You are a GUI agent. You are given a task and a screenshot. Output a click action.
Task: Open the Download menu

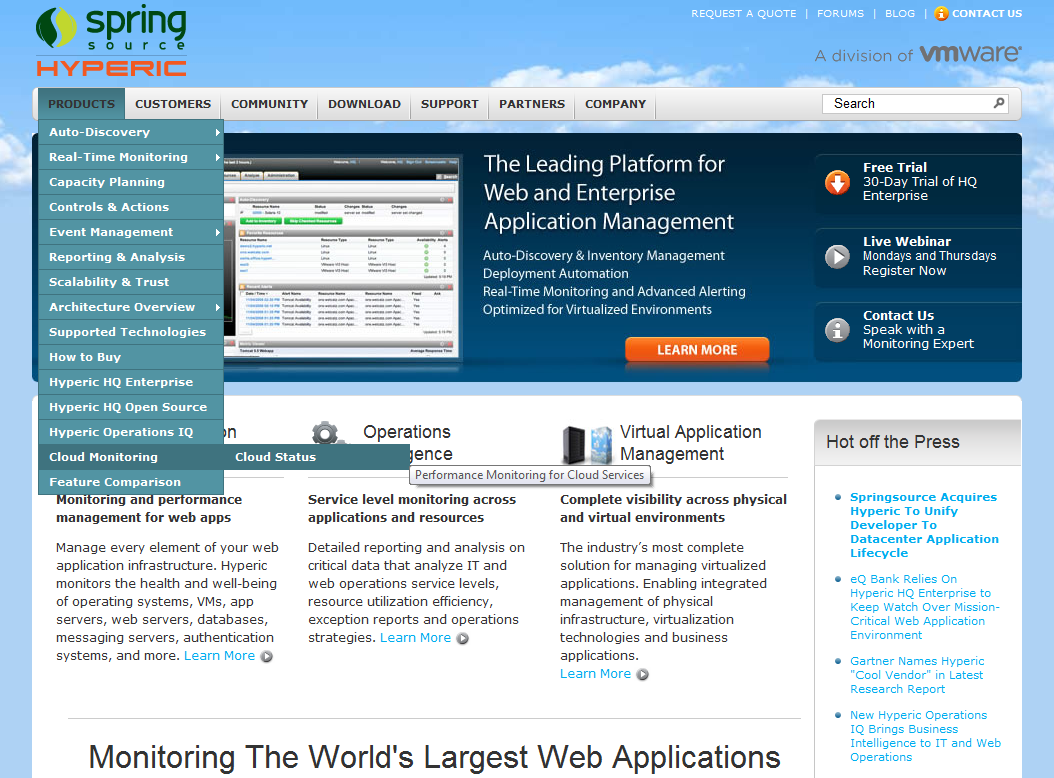click(x=364, y=104)
